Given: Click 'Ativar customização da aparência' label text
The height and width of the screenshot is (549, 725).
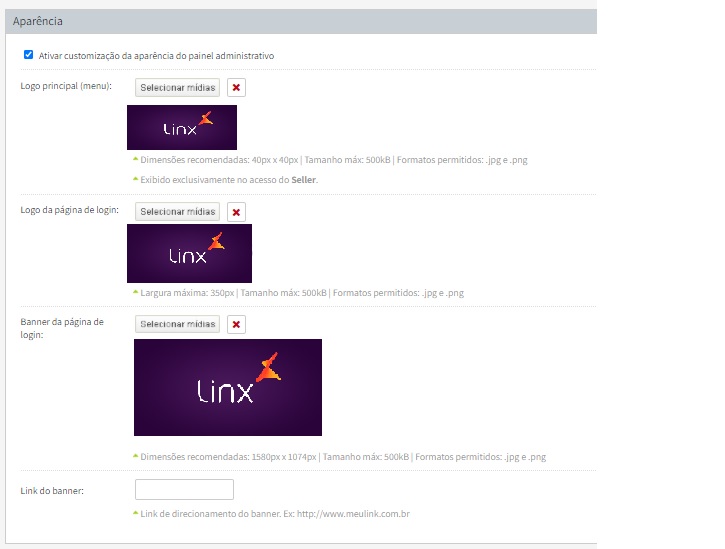Looking at the screenshot, I should coord(156,56).
